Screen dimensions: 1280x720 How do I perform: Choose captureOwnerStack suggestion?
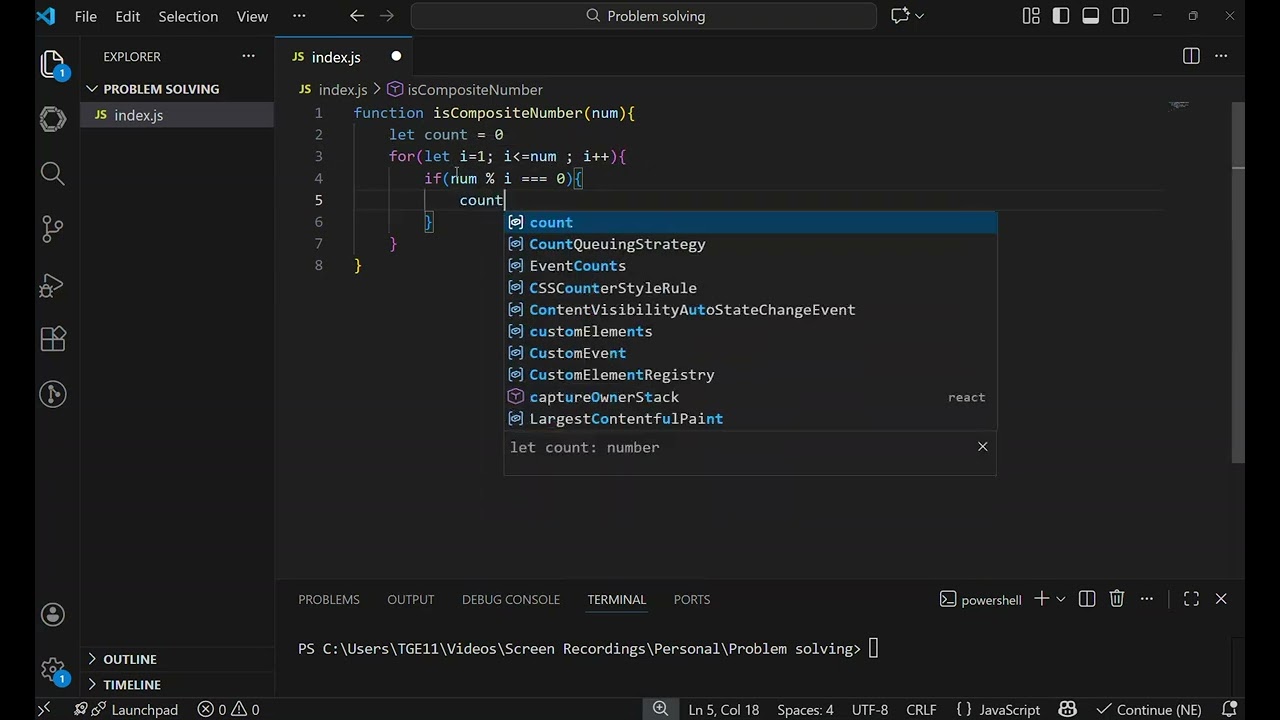coord(750,397)
